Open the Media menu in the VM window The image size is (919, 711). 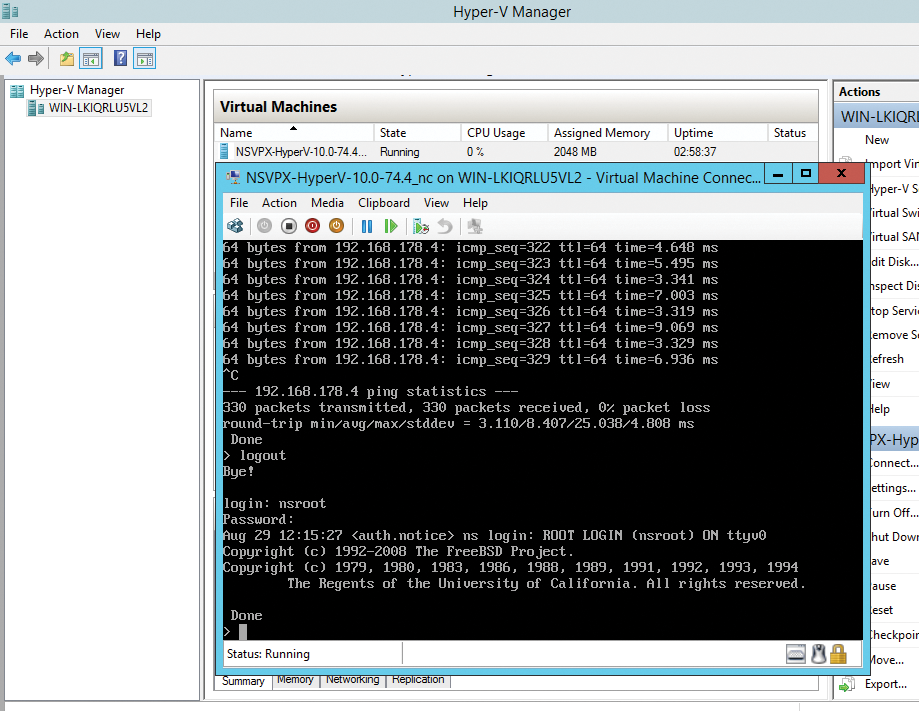pos(327,202)
